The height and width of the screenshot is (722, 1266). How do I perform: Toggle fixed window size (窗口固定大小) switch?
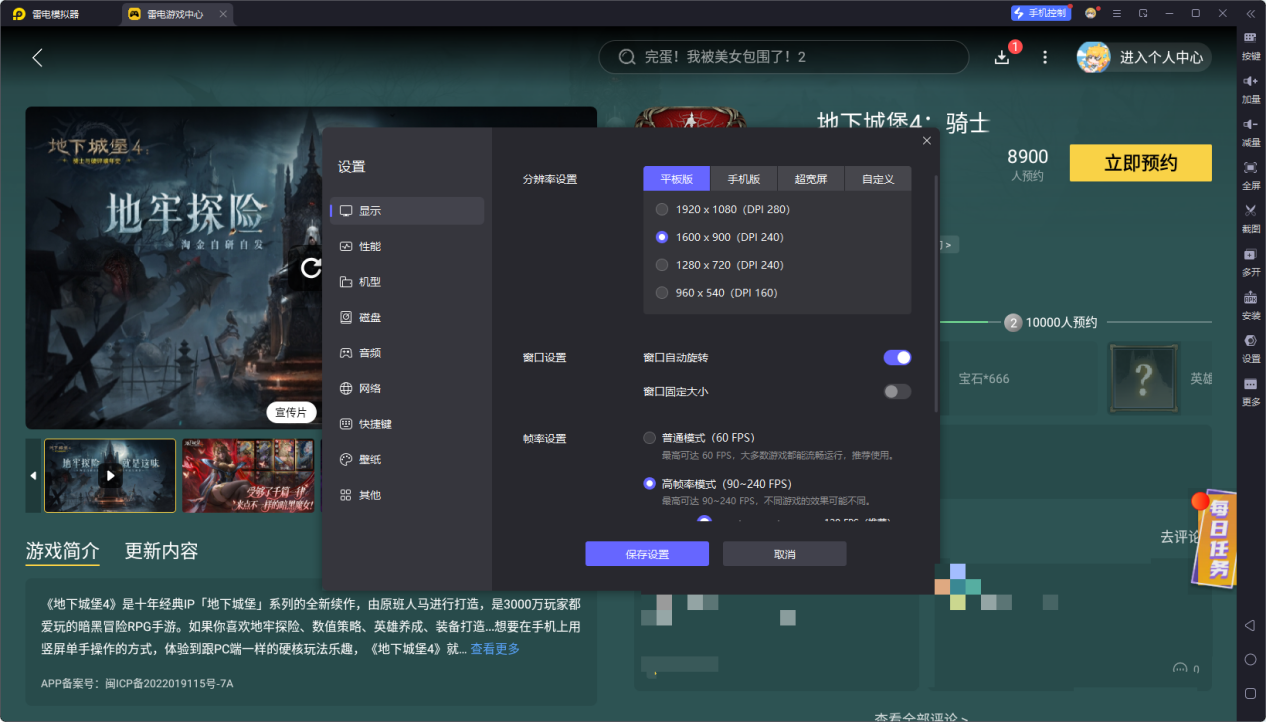897,391
